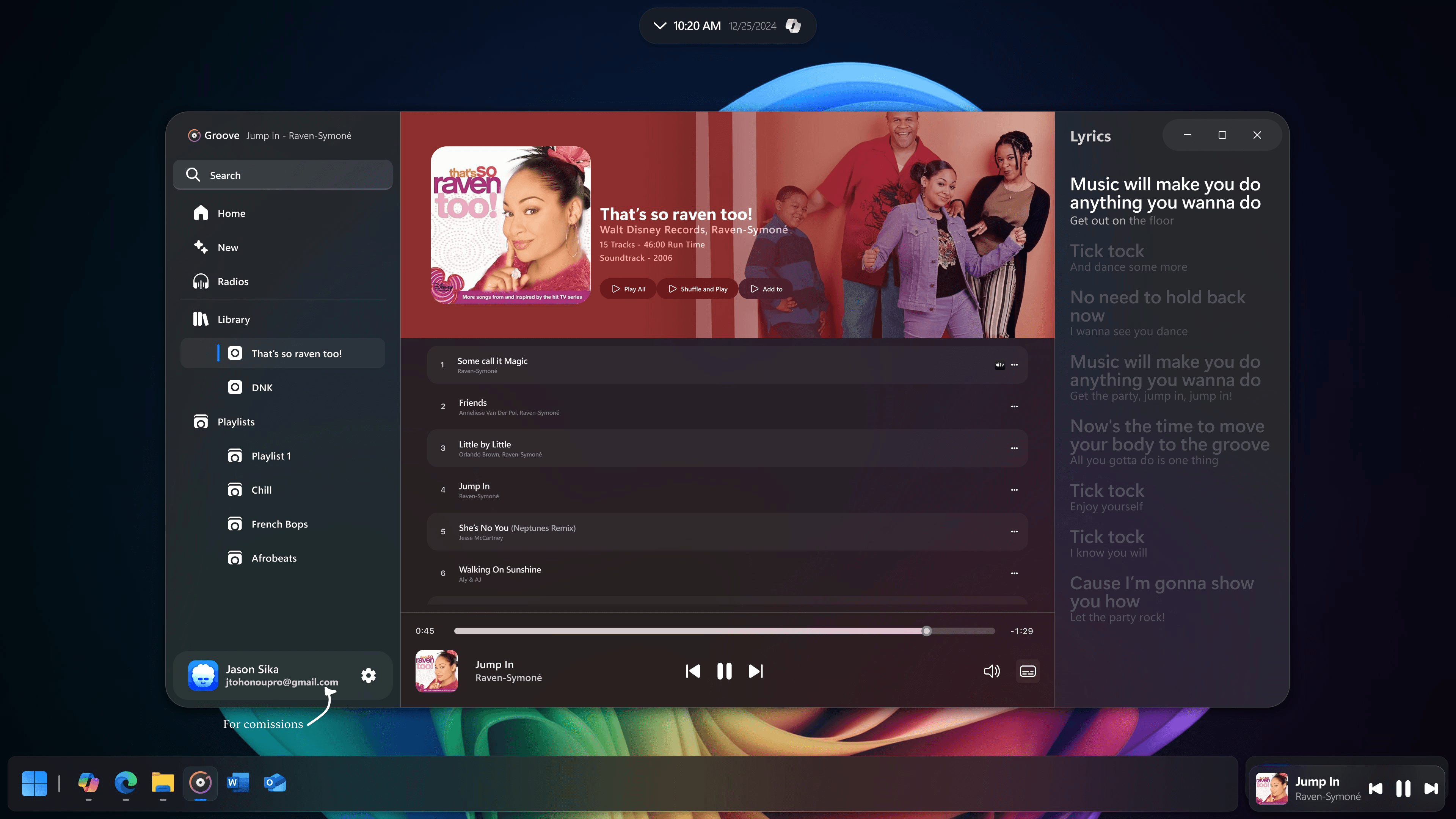
Task: Play track Some call it Magic
Action: (x=728, y=364)
